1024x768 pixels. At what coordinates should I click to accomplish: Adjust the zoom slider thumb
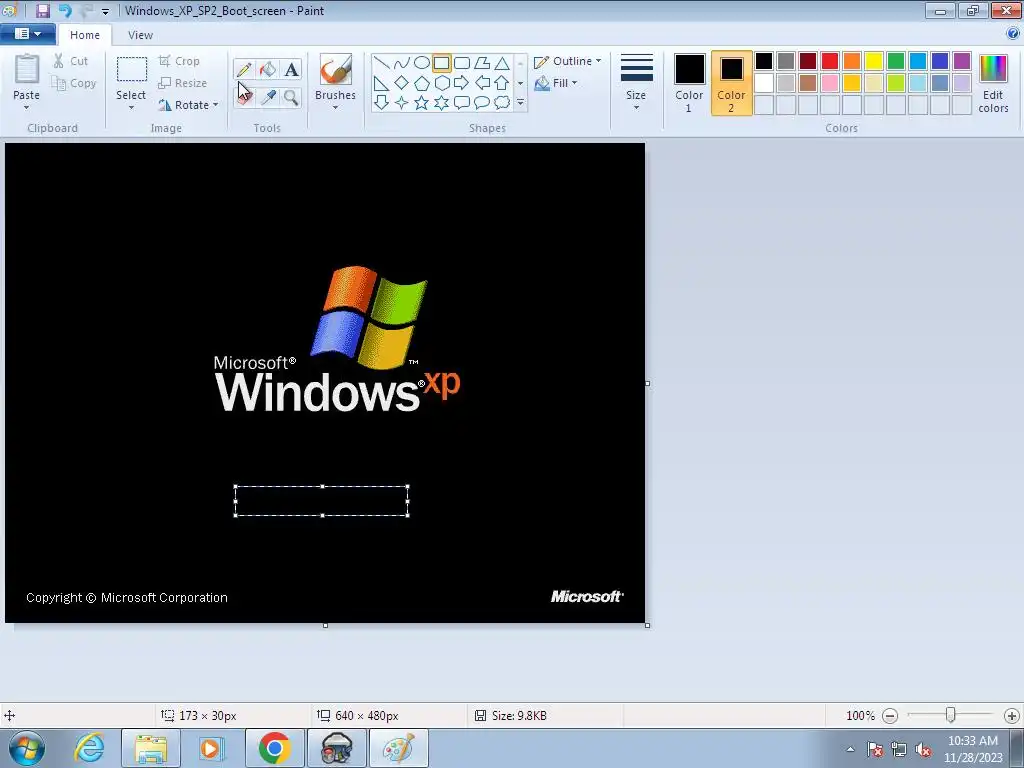click(951, 715)
